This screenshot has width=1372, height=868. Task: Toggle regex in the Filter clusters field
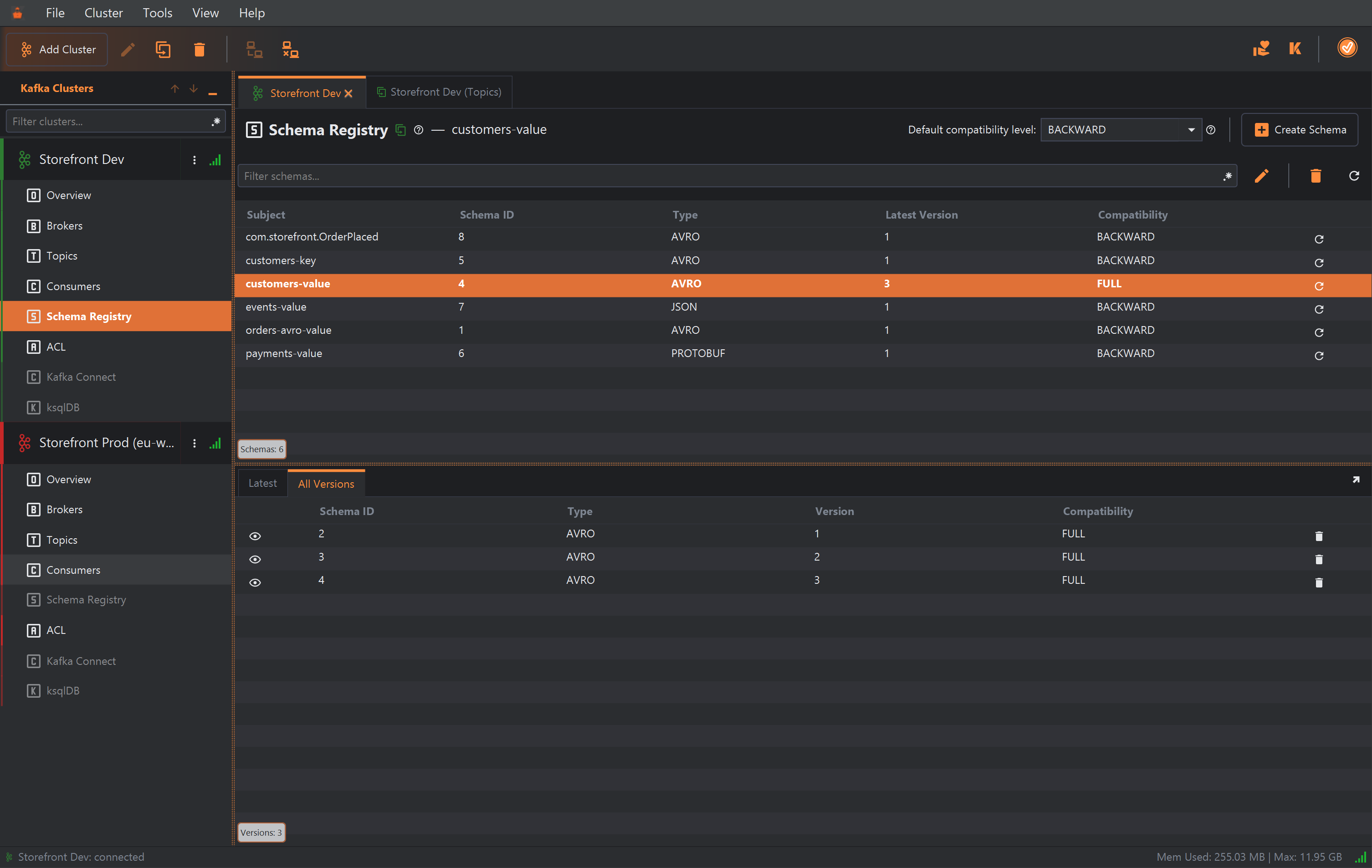point(216,121)
